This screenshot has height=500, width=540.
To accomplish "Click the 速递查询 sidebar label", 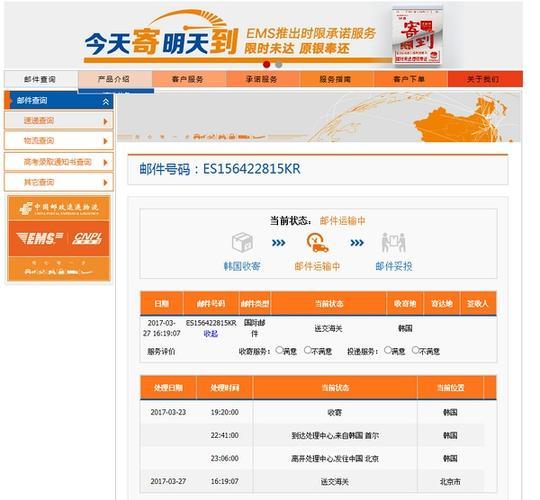I will 39,121.
